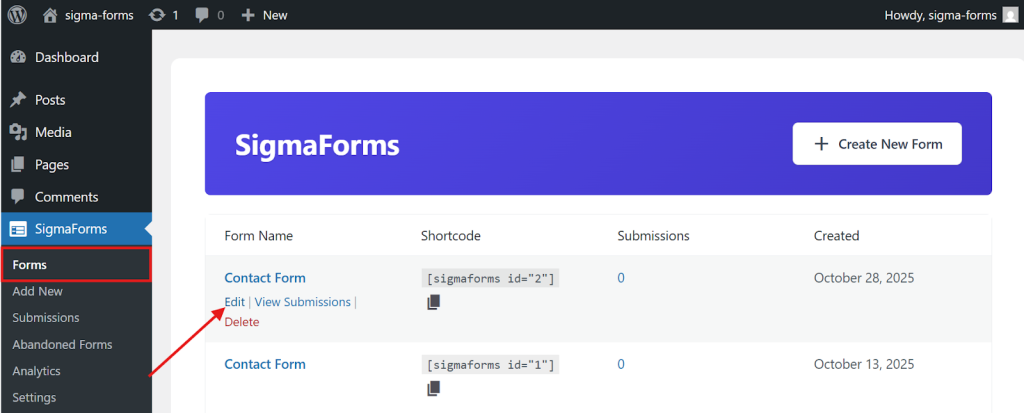Open the Howdy, sigma-forms account menu

[950, 15]
